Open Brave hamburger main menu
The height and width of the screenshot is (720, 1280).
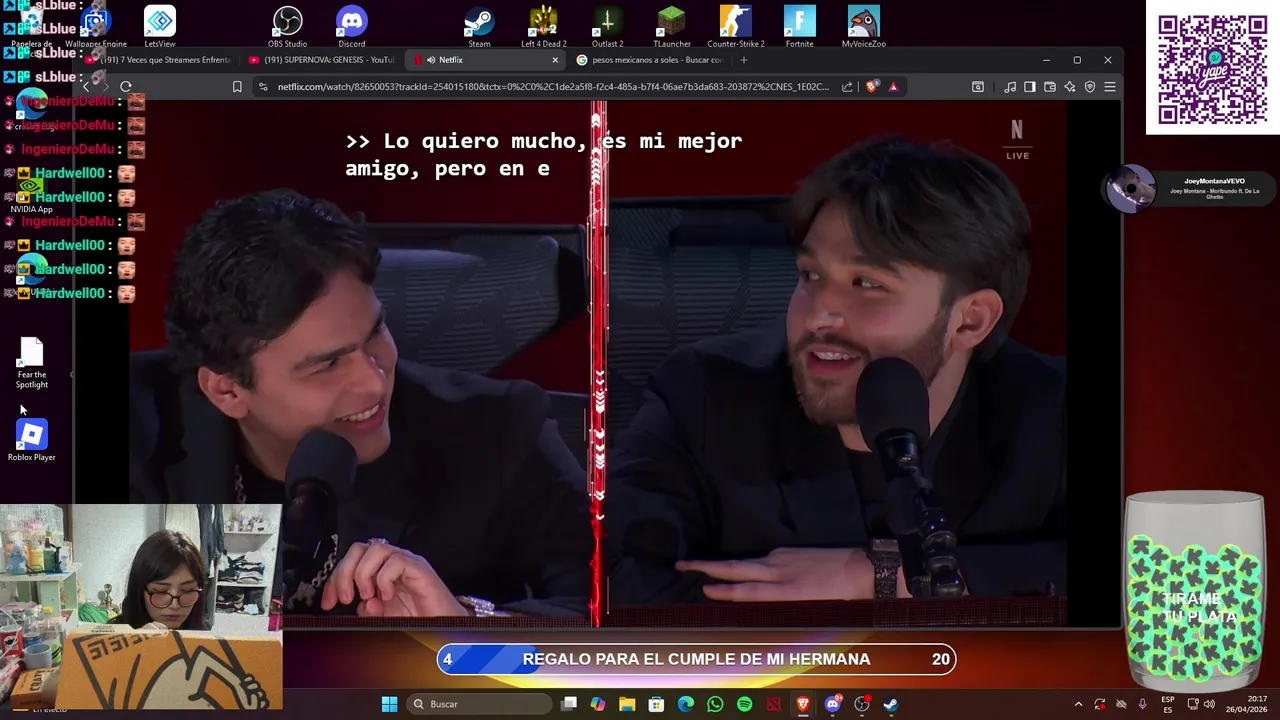tap(1110, 87)
